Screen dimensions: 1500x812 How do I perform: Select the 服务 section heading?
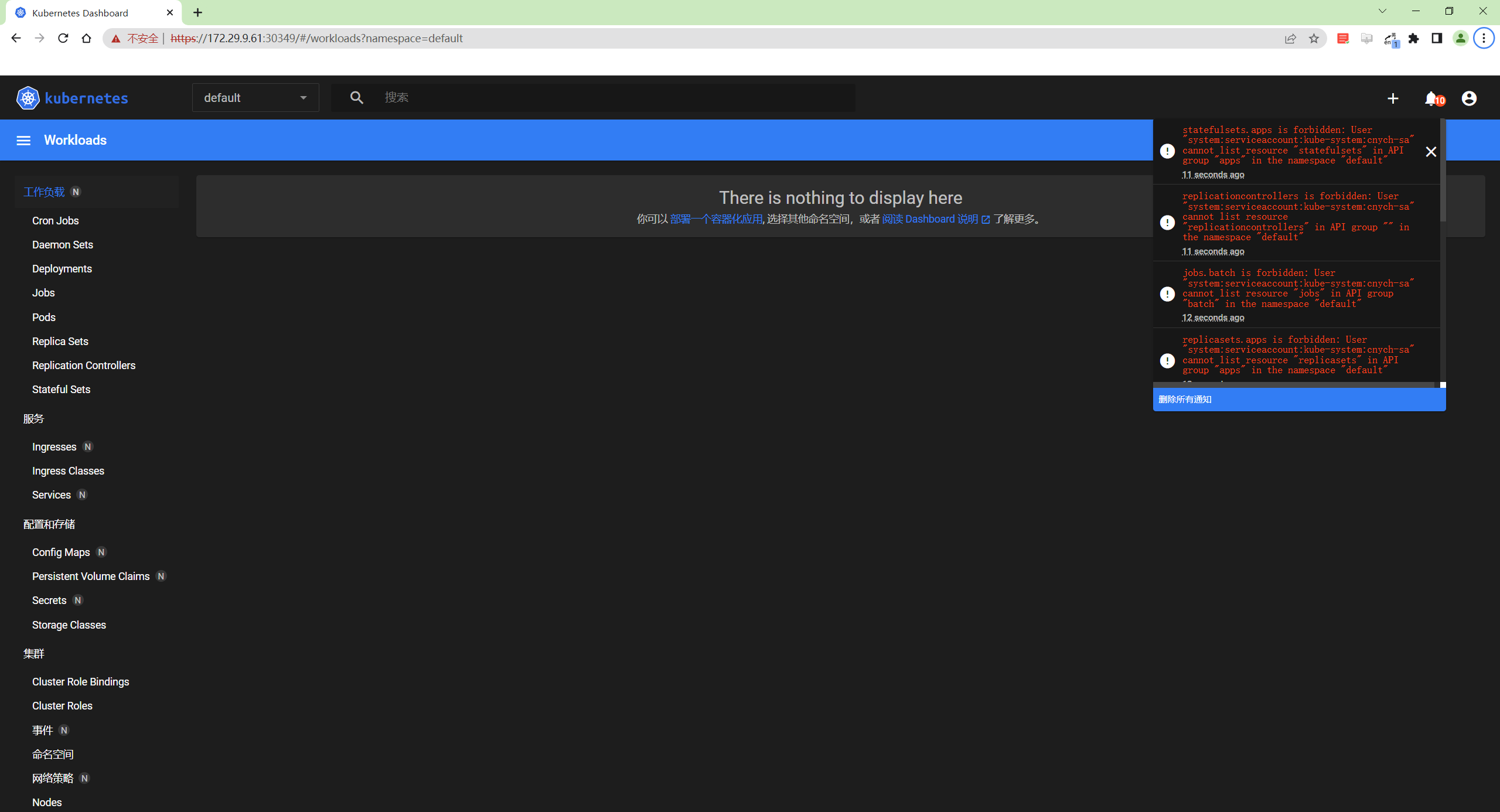(x=33, y=419)
